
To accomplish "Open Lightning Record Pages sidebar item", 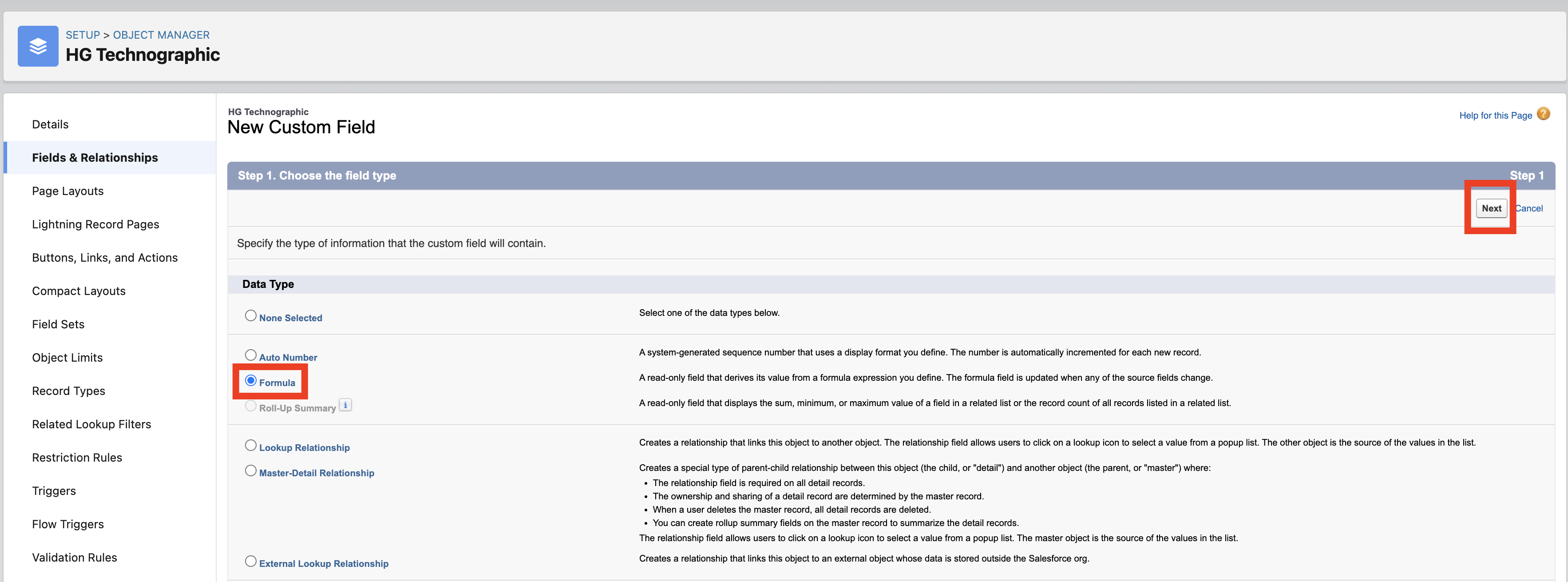I will [x=95, y=224].
